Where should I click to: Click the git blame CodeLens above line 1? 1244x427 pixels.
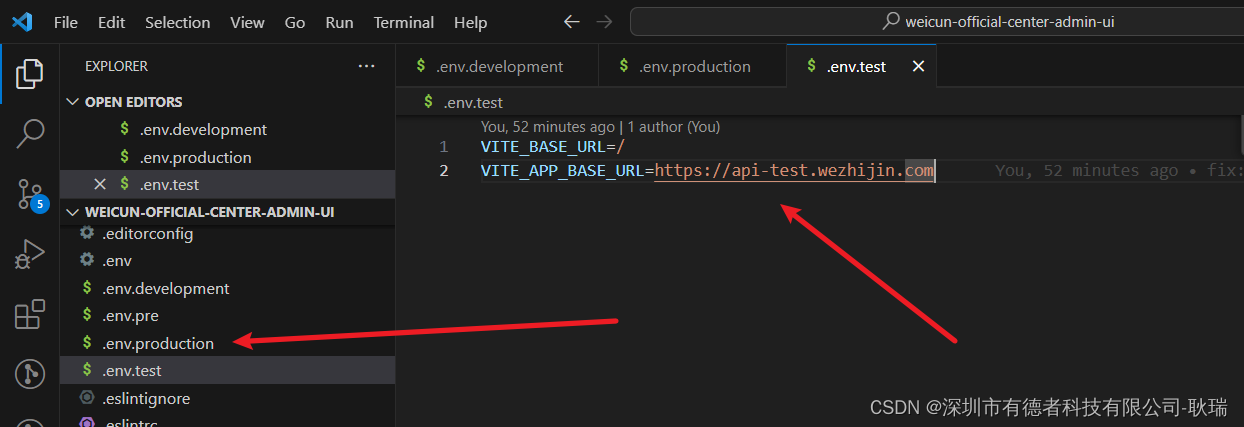[600, 127]
